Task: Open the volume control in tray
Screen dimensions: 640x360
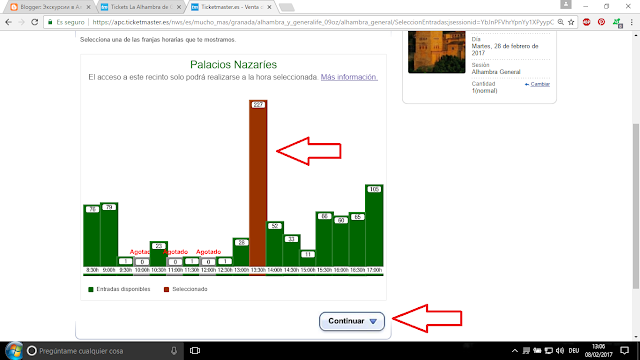Action: click(560, 351)
